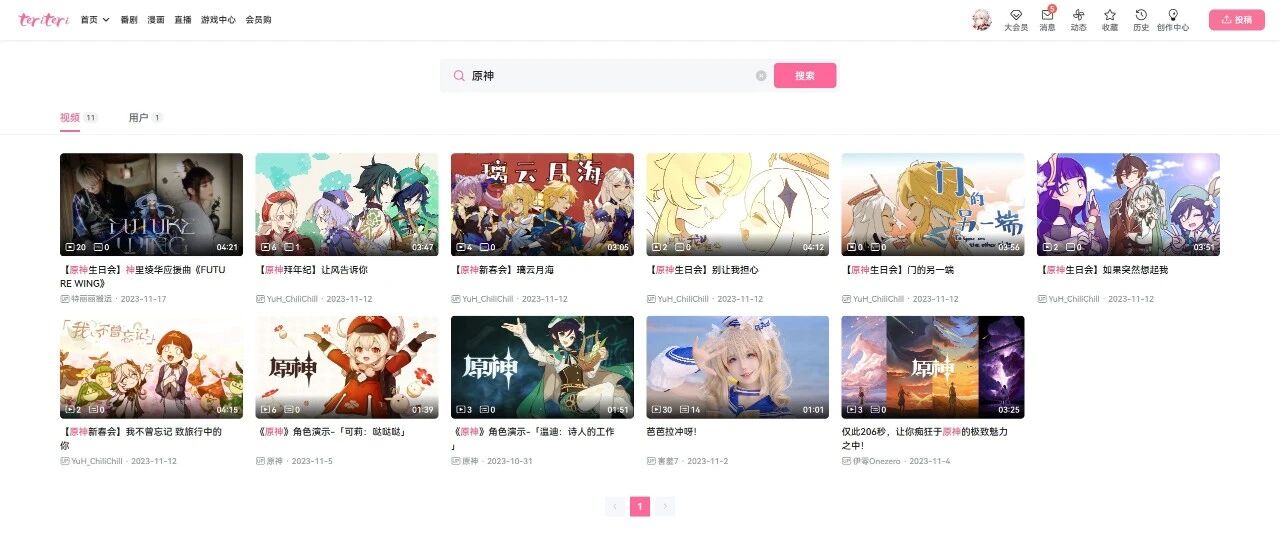Open the 动态 feed icon
Viewport: 1280px width, 544px height.
(1078, 15)
